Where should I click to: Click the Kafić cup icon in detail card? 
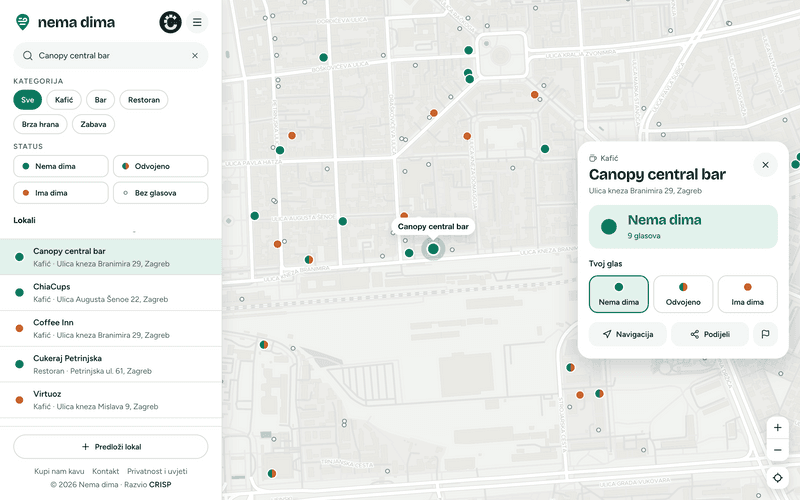593,158
